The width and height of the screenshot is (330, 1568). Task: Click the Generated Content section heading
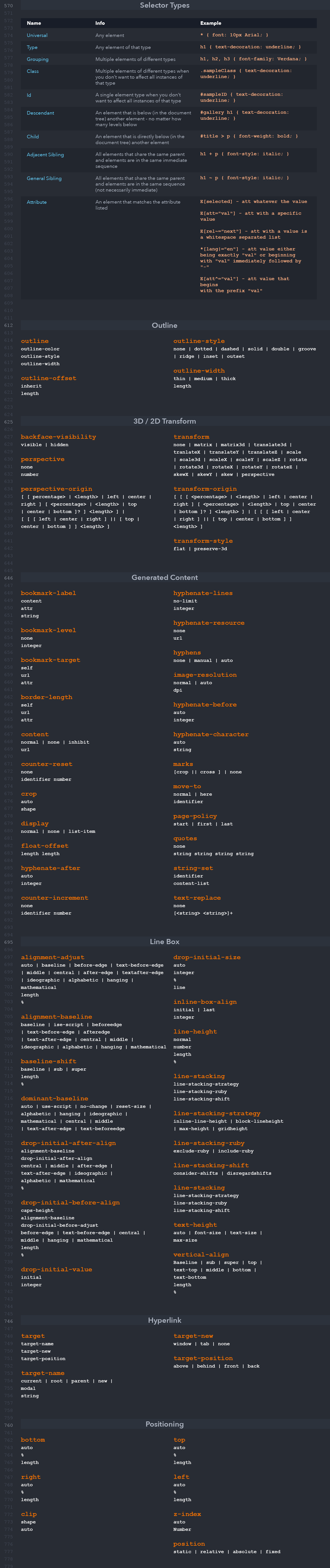pos(165,578)
